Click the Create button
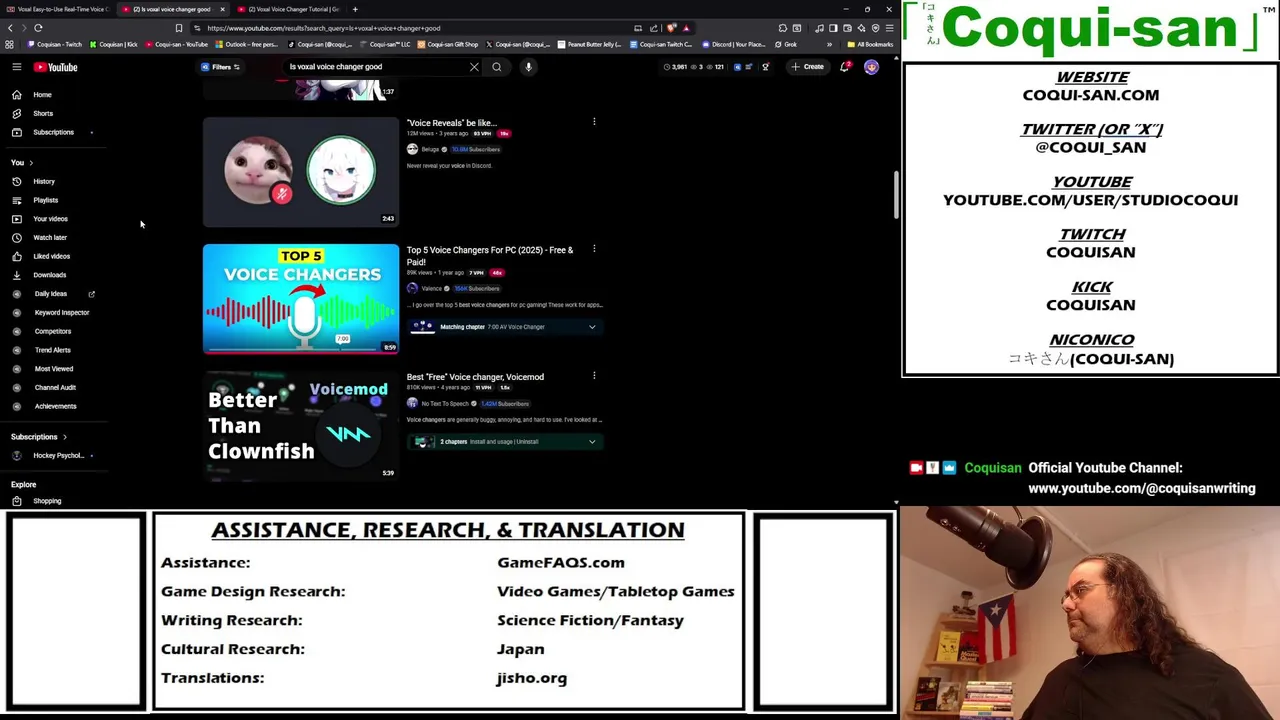 coord(807,67)
